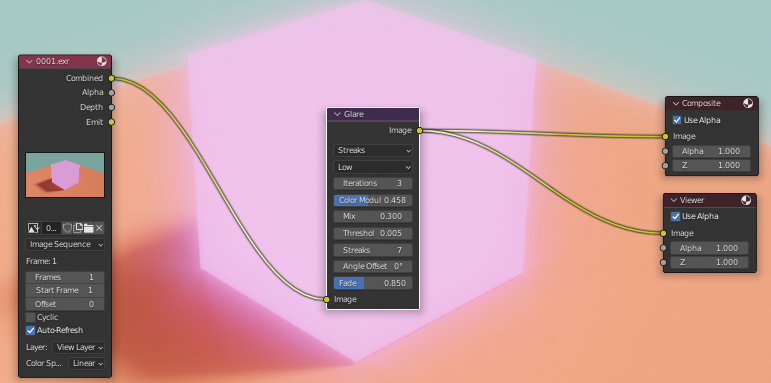This screenshot has height=383, width=771.
Task: Click the Viewer node Alpha 1.000 field
Action: coord(710,248)
